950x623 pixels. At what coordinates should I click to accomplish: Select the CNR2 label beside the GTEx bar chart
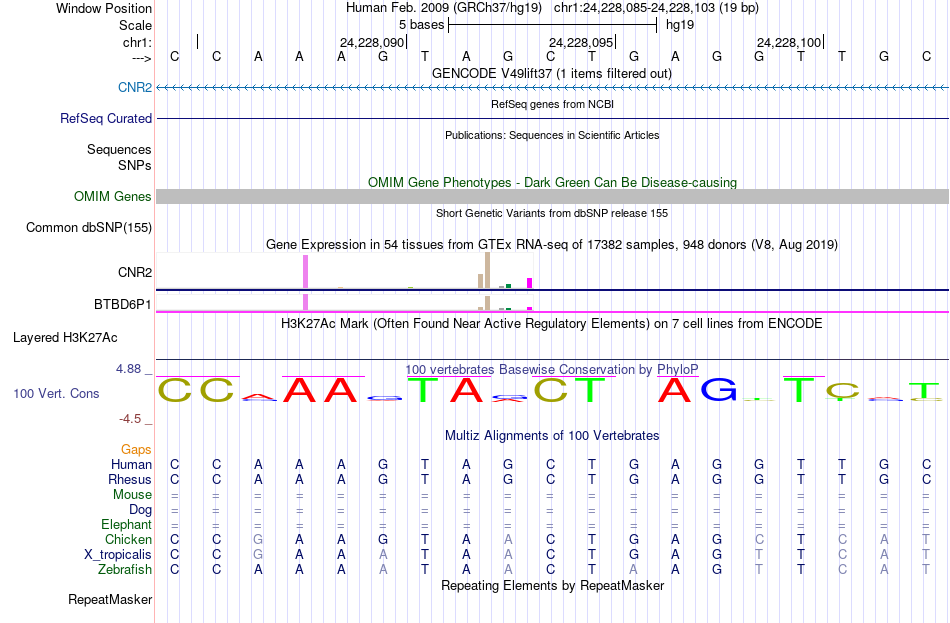135,272
